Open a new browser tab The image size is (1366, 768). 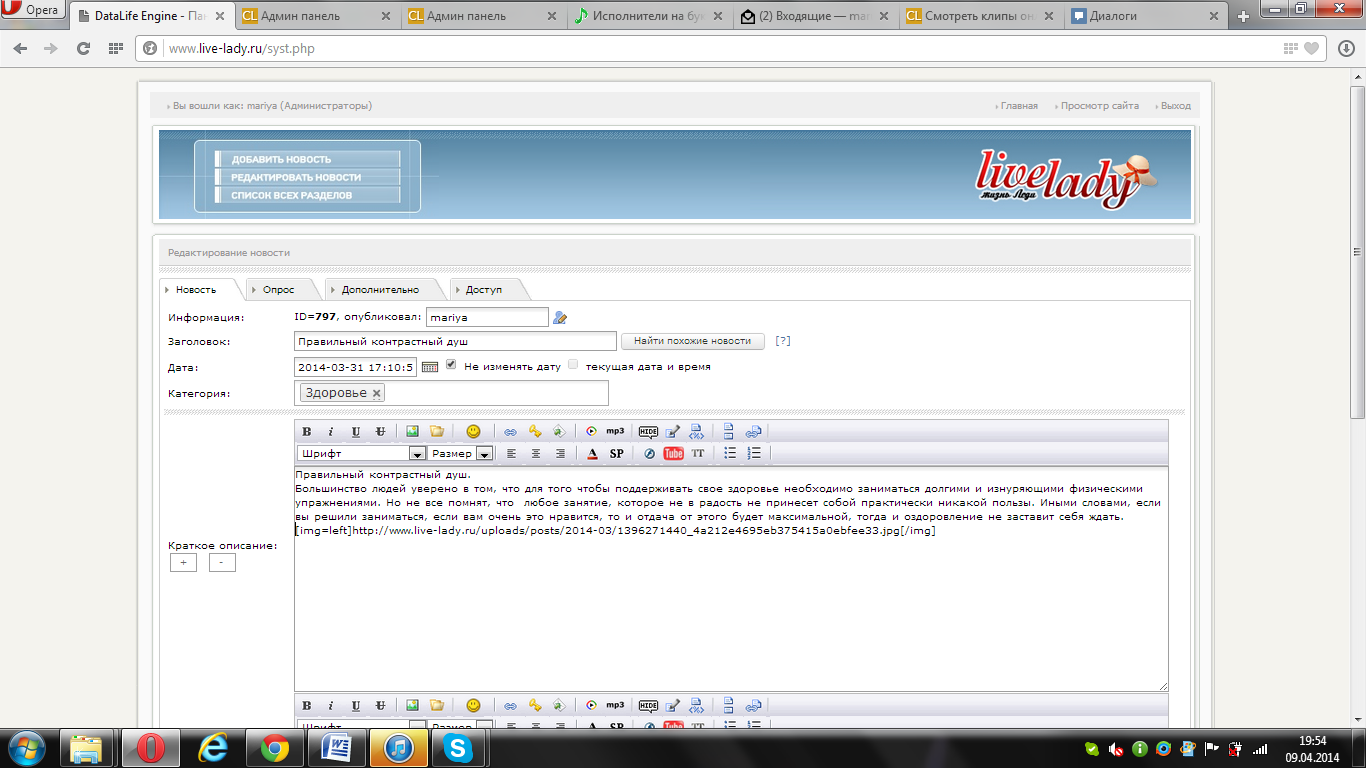tap(1243, 16)
